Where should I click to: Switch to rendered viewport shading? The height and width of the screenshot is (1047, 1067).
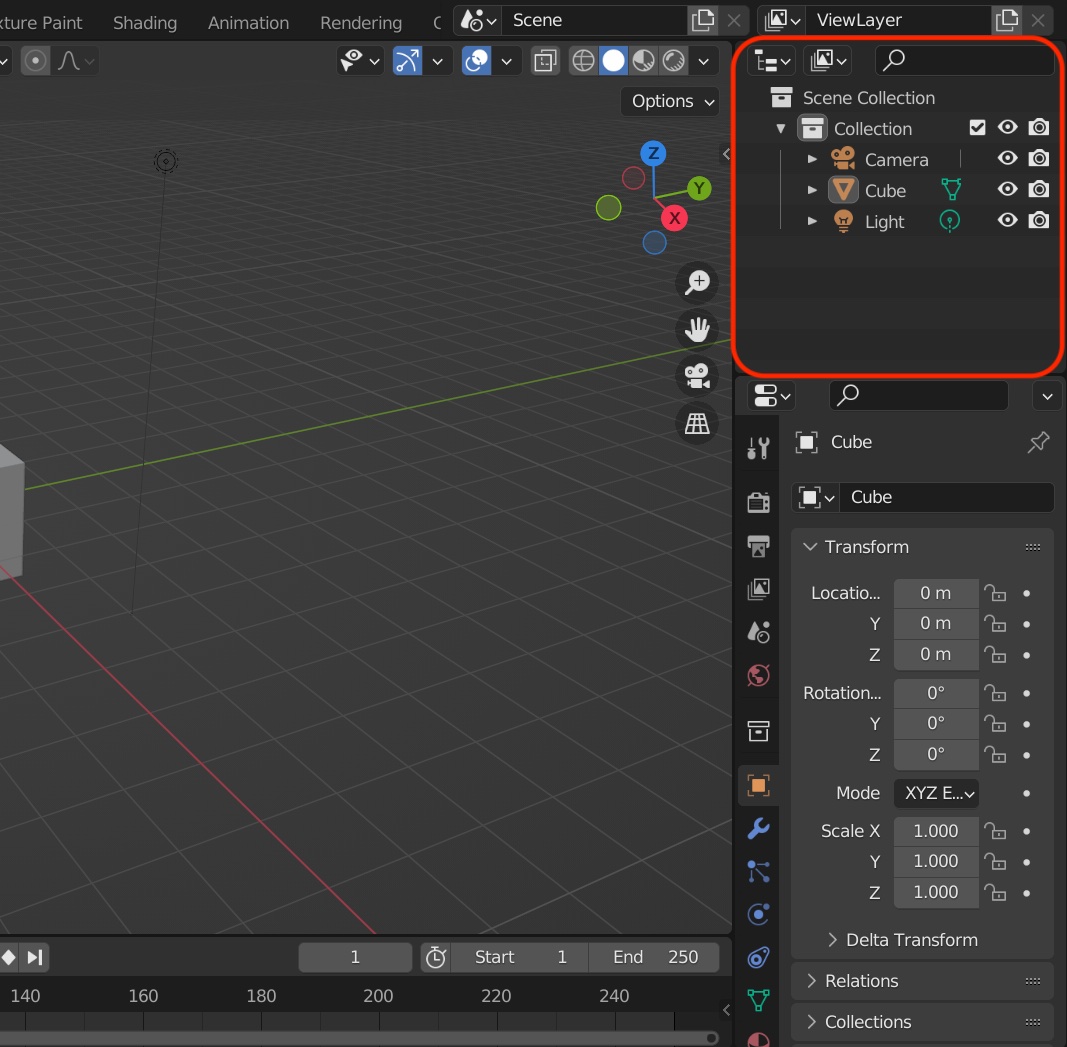674,61
